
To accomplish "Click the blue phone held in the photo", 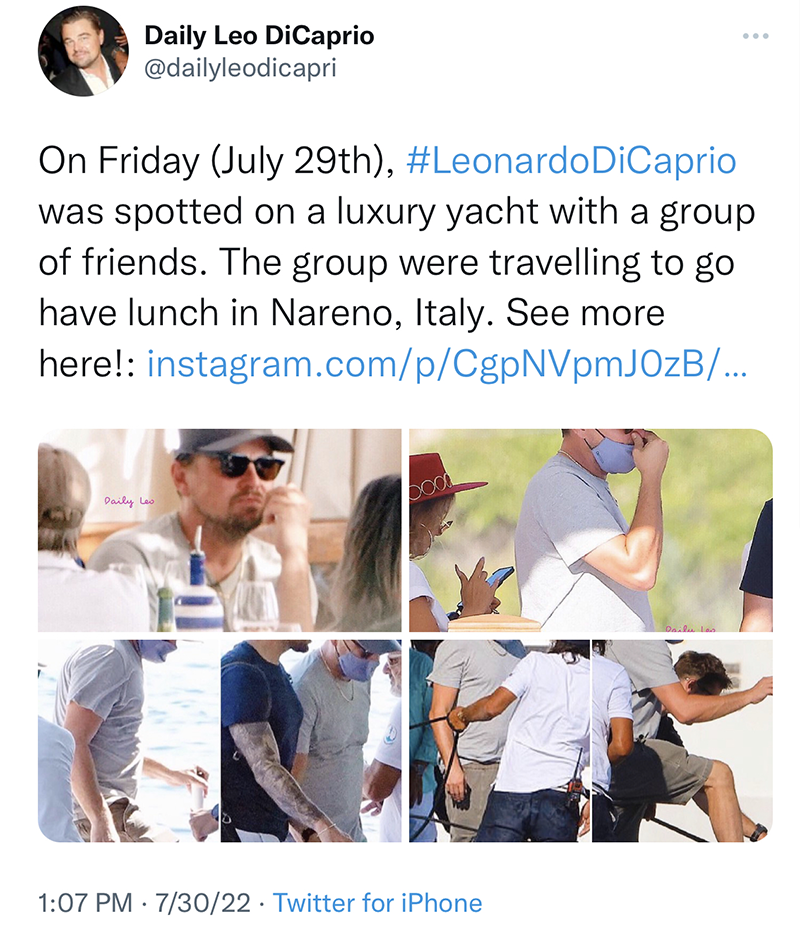I will tap(499, 577).
